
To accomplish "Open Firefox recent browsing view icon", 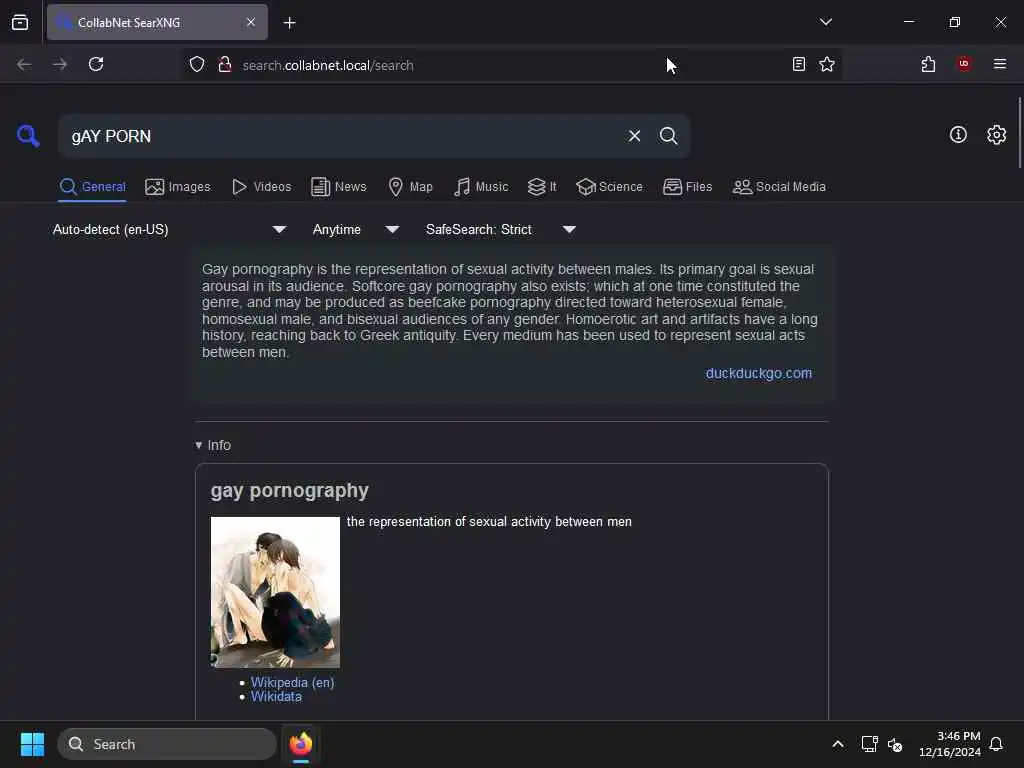I will (20, 22).
